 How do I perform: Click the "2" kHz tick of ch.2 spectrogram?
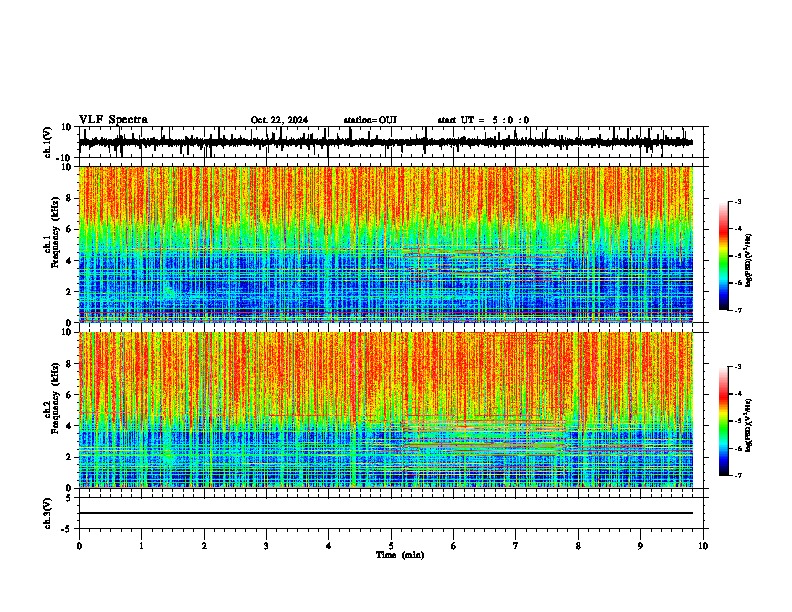click(70, 457)
